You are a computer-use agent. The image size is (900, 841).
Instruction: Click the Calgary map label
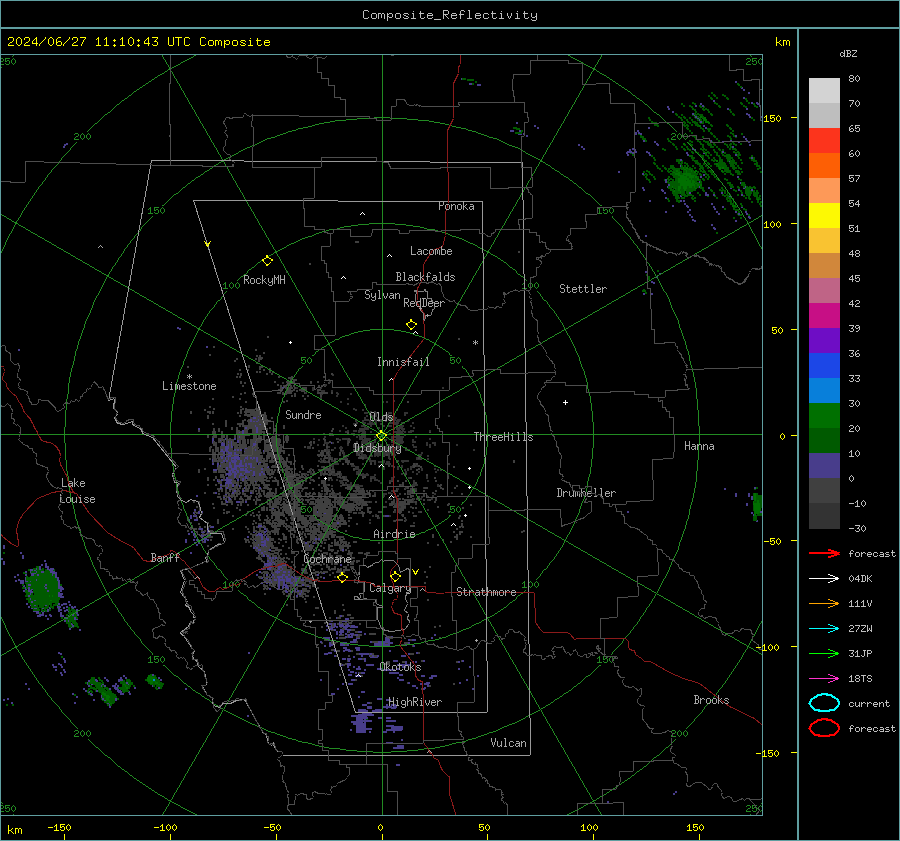[x=390, y=588]
